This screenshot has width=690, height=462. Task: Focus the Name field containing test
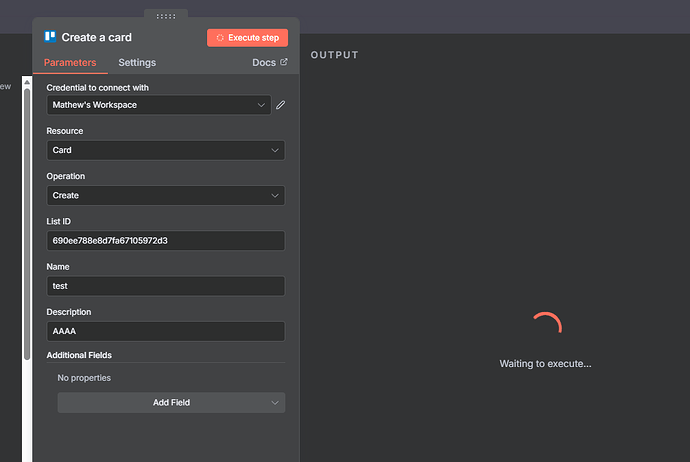point(165,286)
